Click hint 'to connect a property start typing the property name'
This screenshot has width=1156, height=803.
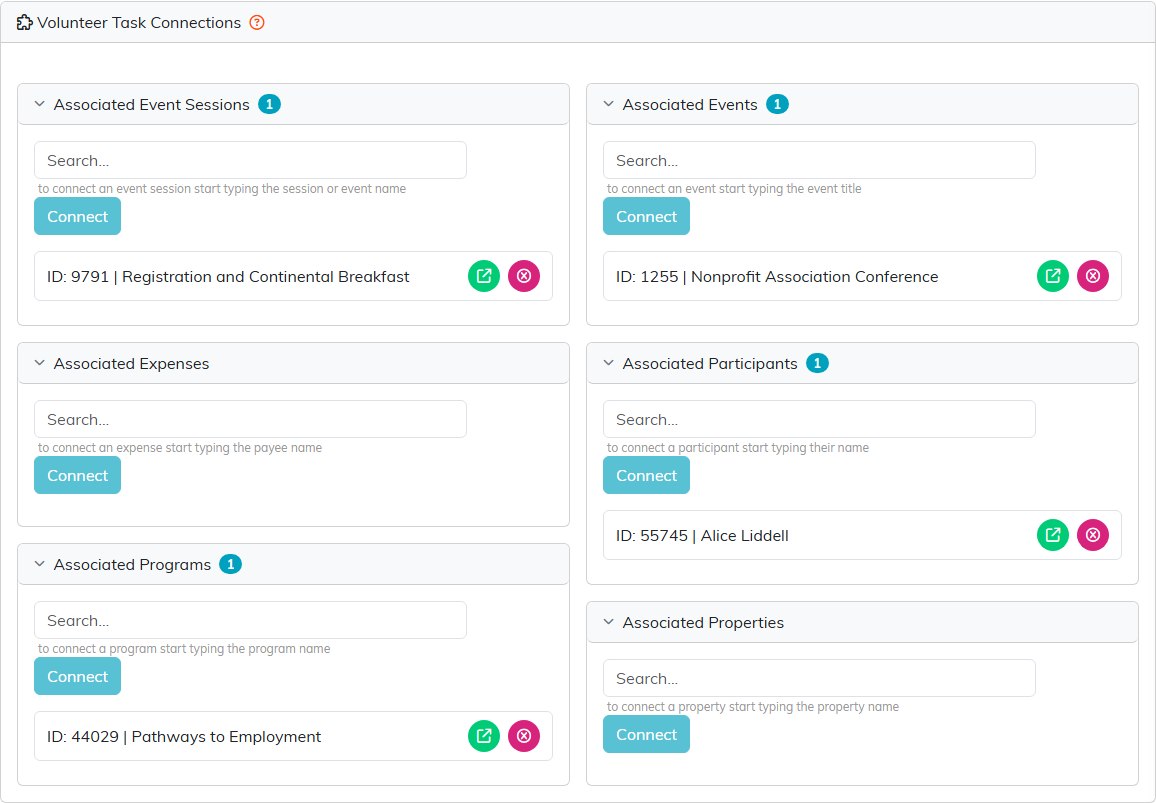pos(753,706)
